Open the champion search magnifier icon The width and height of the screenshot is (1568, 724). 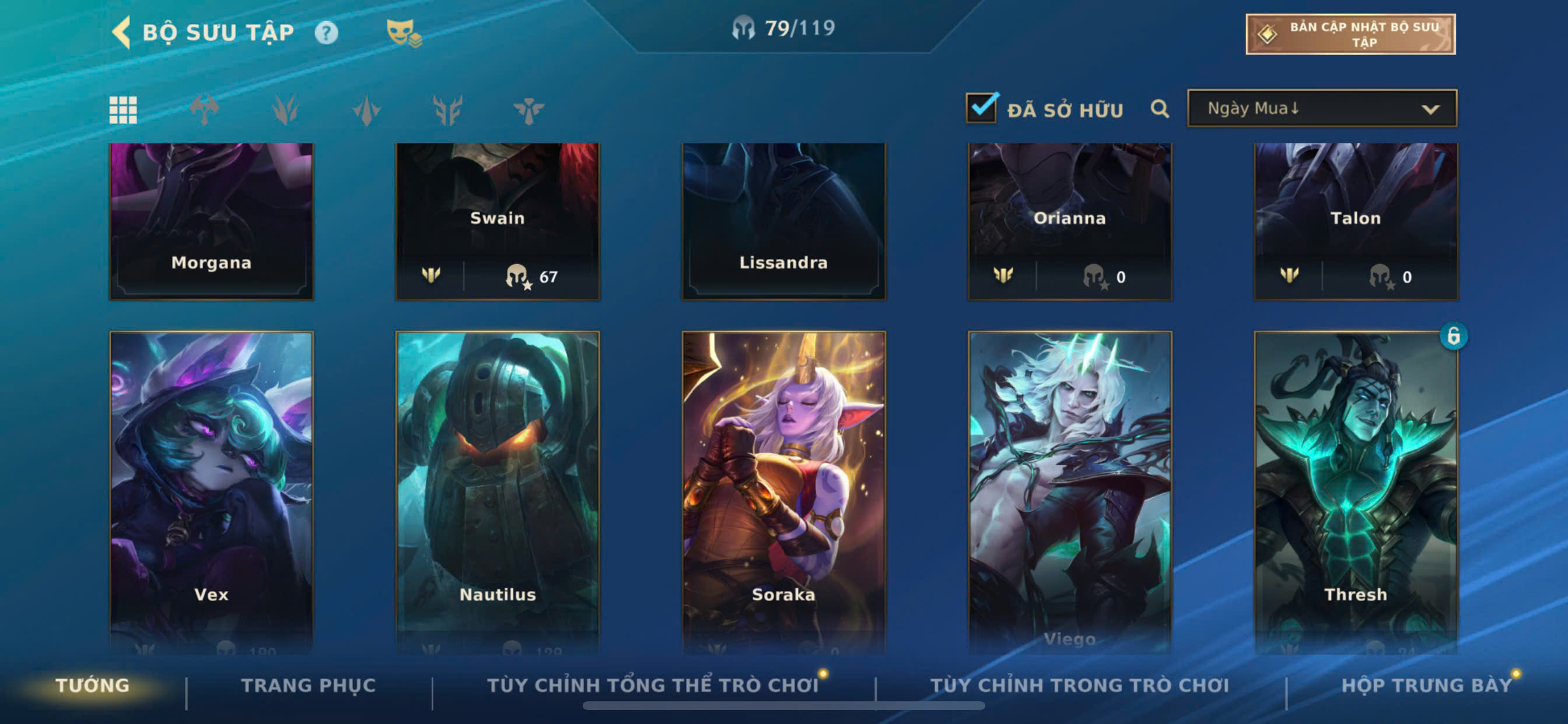1160,109
